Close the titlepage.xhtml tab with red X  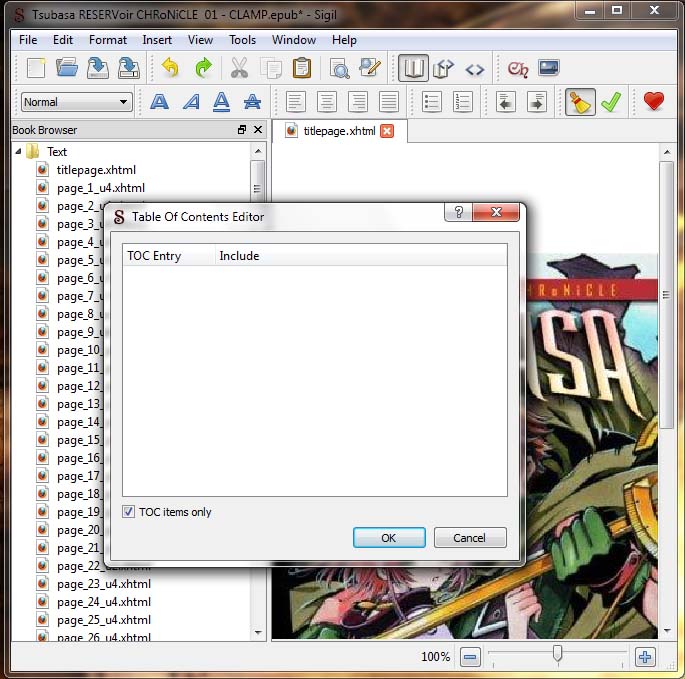tap(387, 131)
